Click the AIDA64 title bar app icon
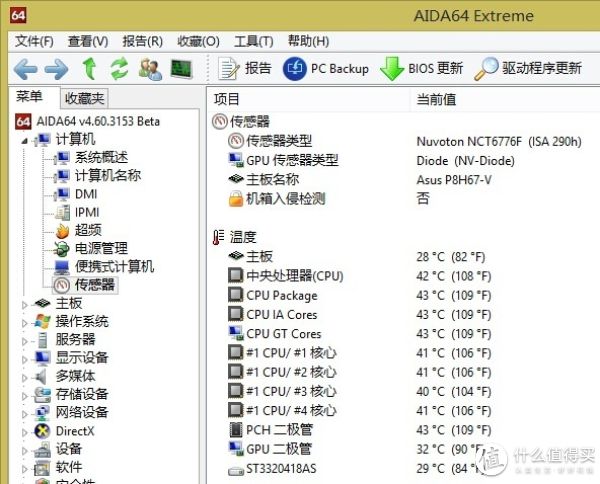The height and width of the screenshot is (484, 600). pyautogui.click(x=18, y=15)
